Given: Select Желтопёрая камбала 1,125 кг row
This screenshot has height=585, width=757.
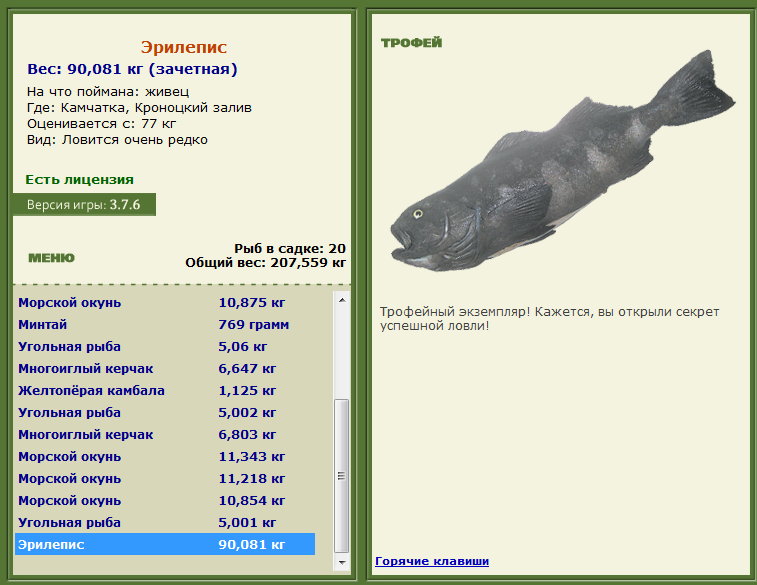Looking at the screenshot, I should (165, 390).
